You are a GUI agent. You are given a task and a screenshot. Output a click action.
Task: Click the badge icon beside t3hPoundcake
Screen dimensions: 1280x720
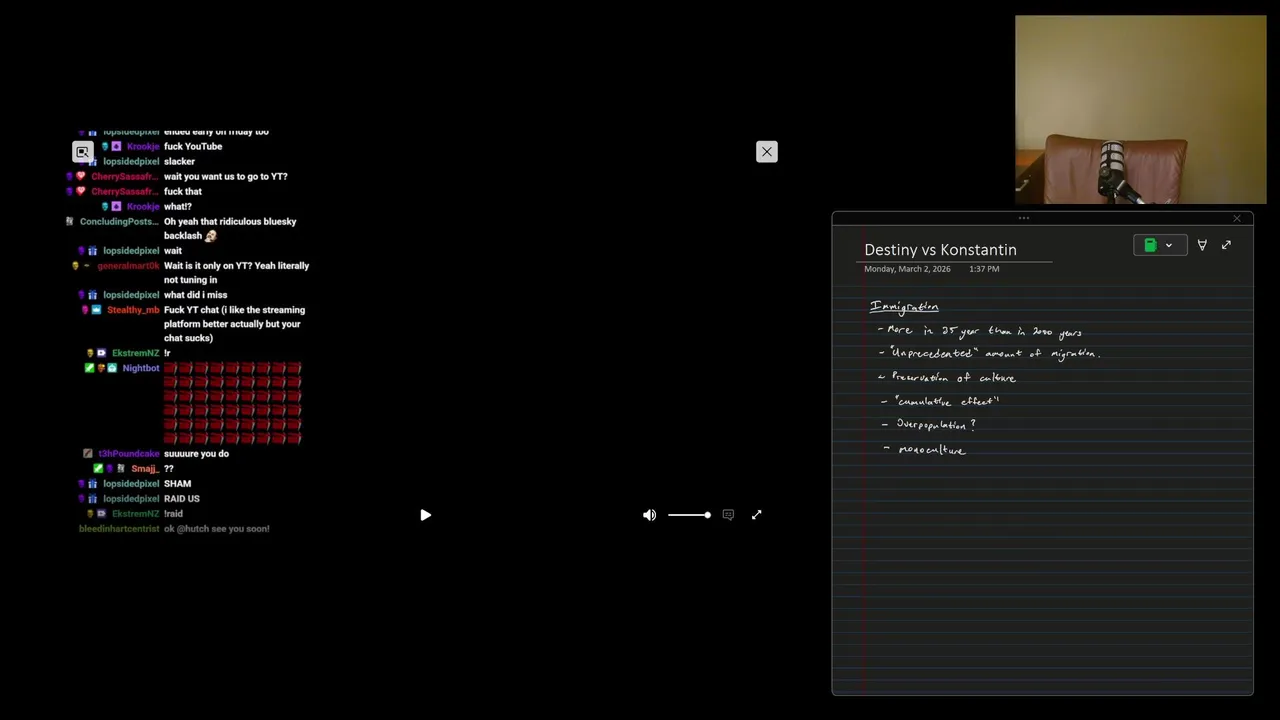click(88, 454)
